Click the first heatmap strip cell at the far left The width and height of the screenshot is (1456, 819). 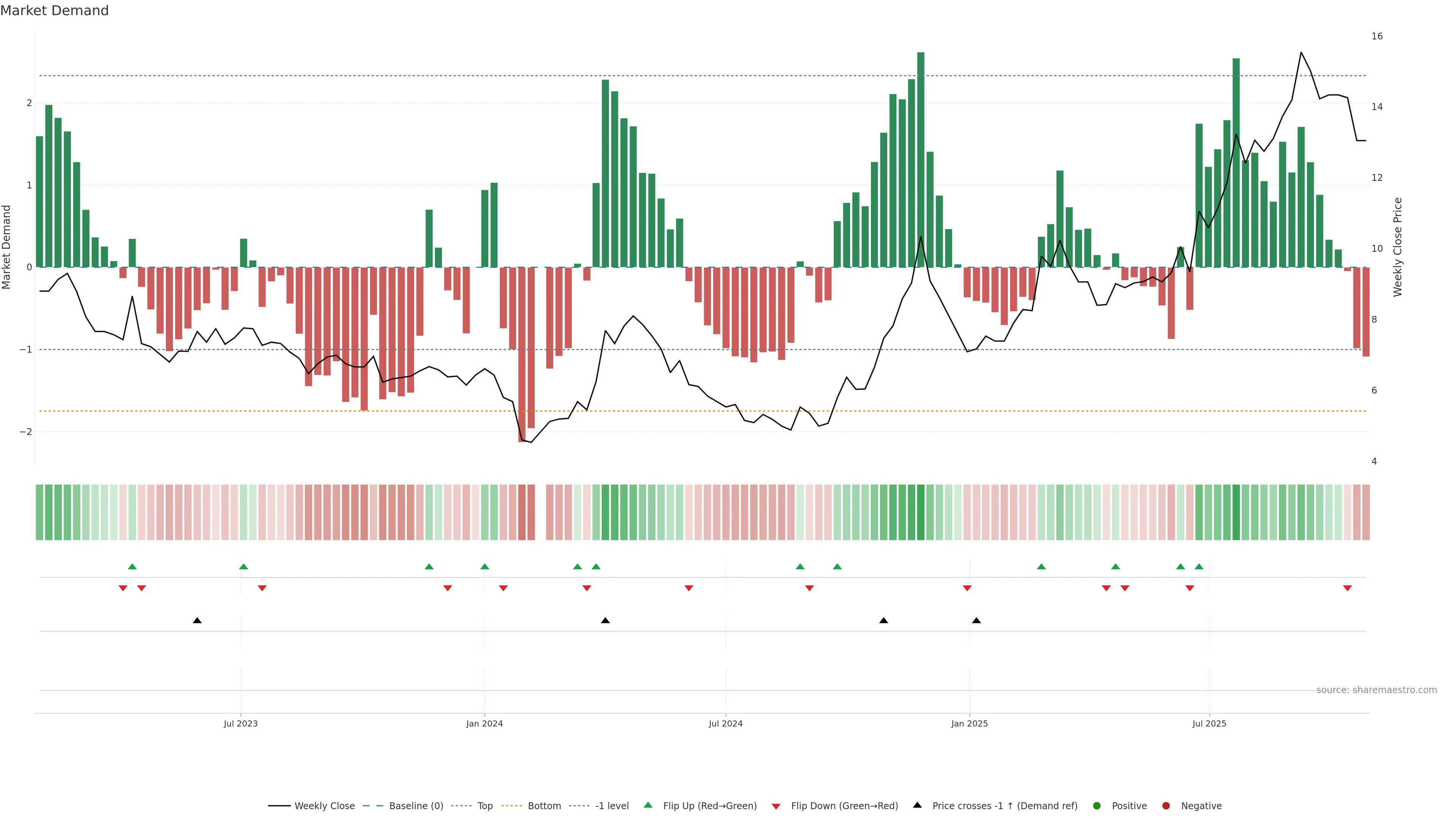point(39,512)
